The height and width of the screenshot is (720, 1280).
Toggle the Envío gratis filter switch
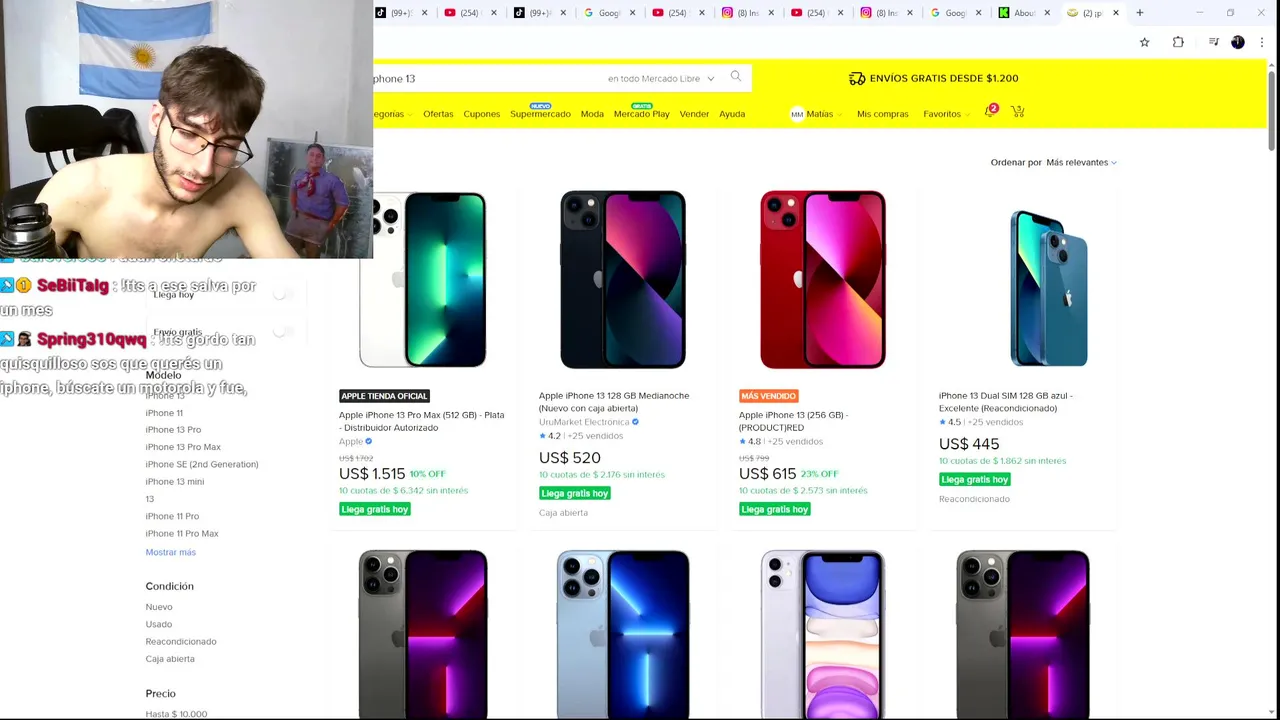[x=283, y=332]
